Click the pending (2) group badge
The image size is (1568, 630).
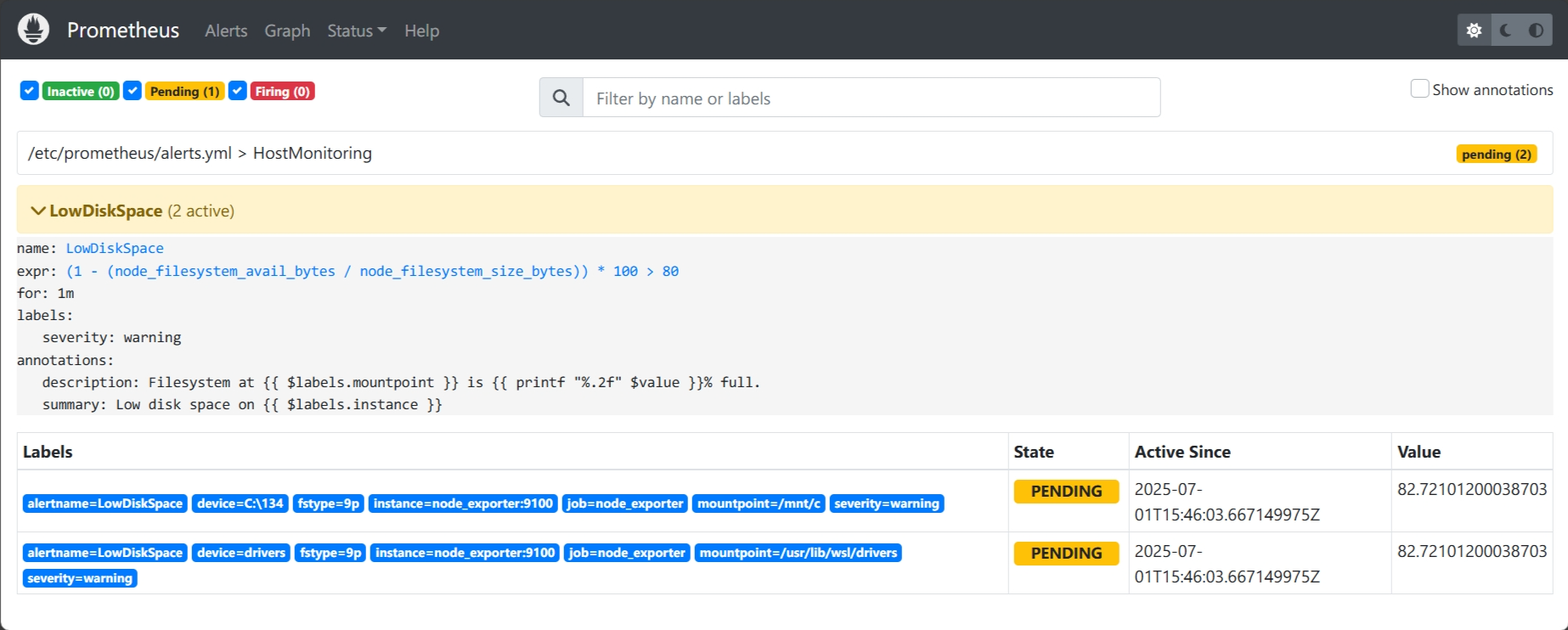[1496, 154]
